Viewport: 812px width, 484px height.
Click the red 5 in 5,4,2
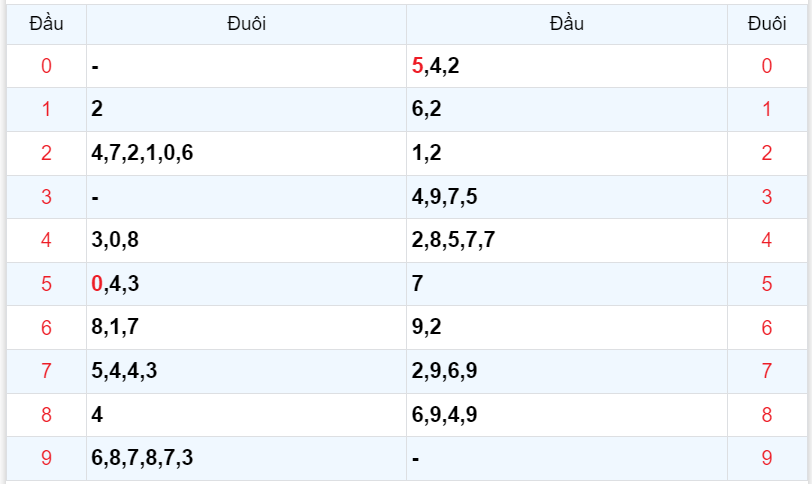(418, 67)
